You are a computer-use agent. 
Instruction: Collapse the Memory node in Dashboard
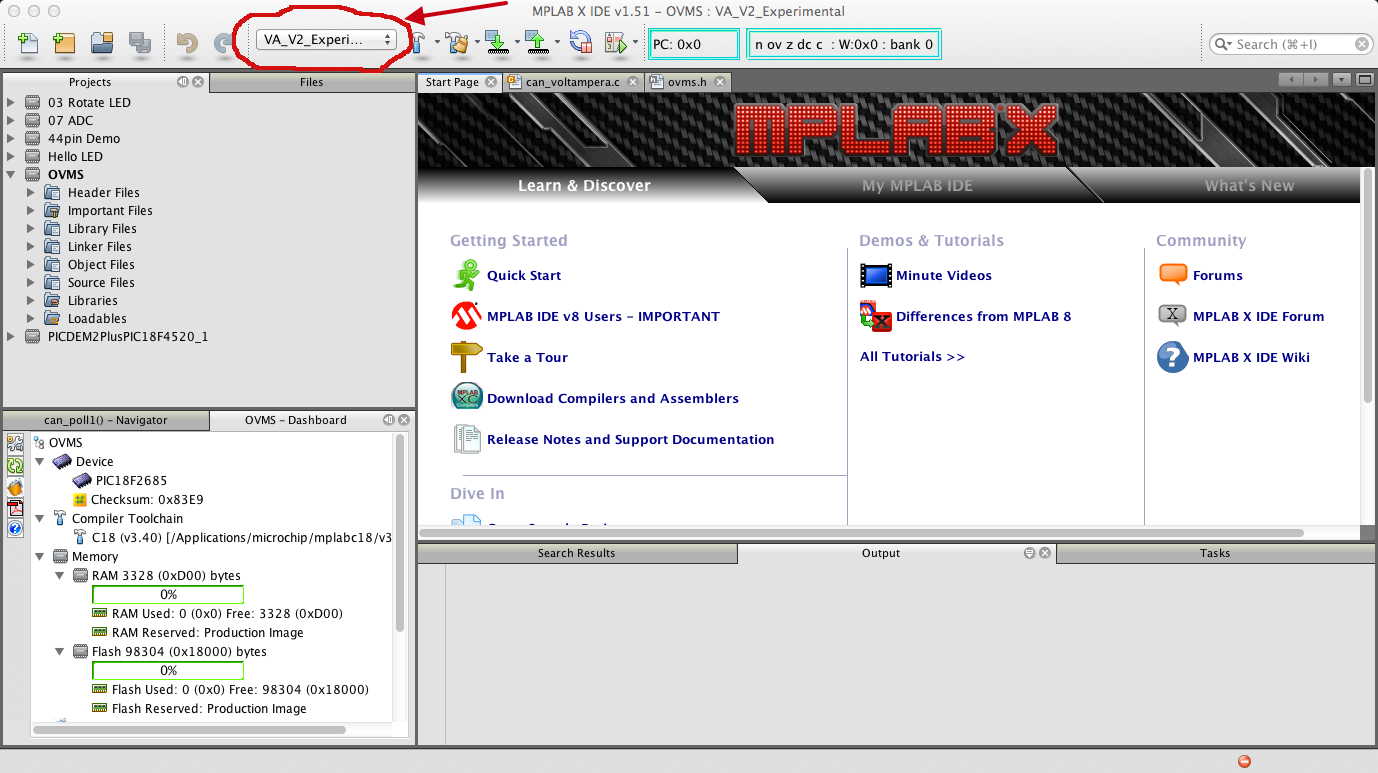tap(40, 557)
